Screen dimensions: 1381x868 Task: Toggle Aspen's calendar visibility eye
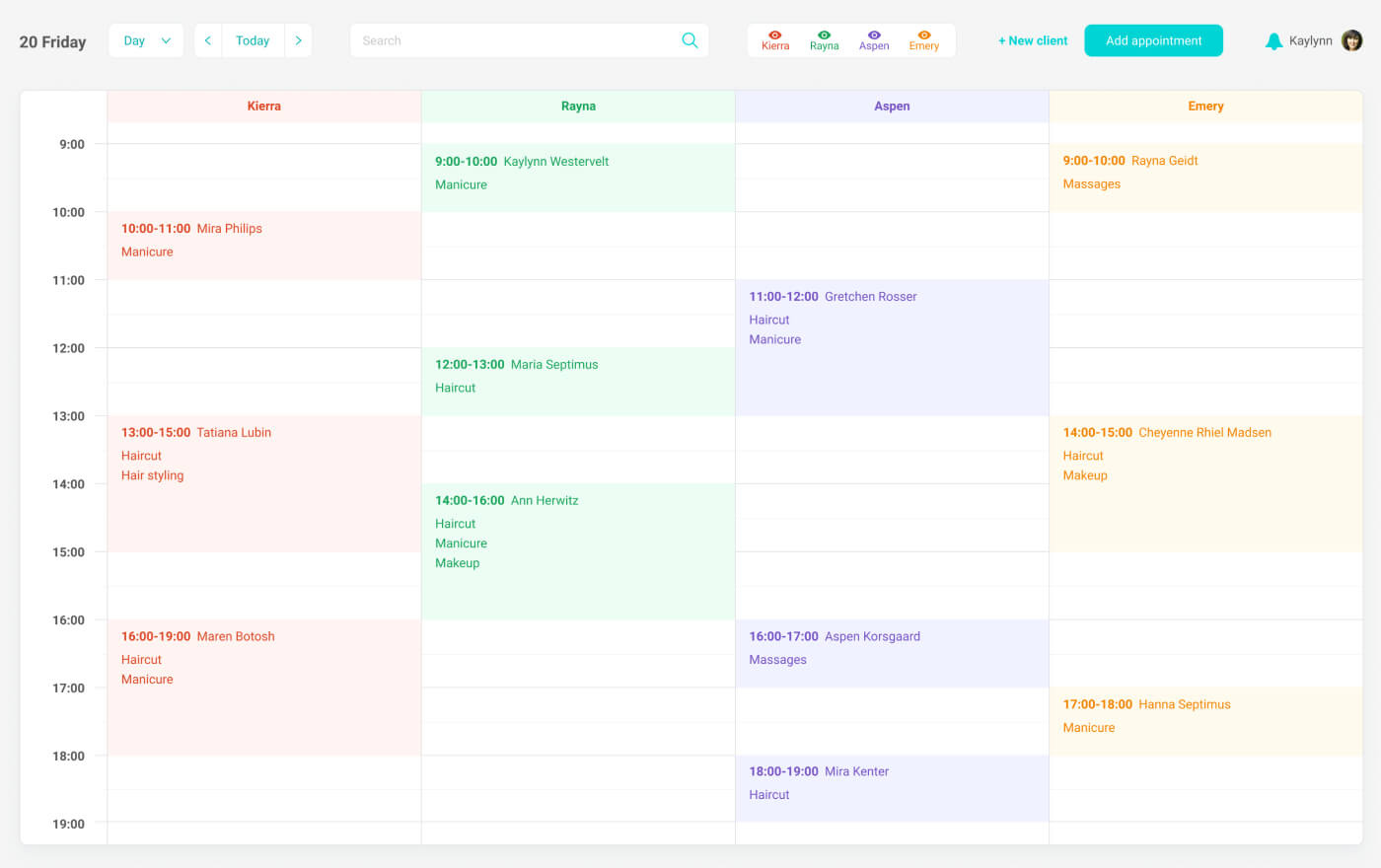874,36
